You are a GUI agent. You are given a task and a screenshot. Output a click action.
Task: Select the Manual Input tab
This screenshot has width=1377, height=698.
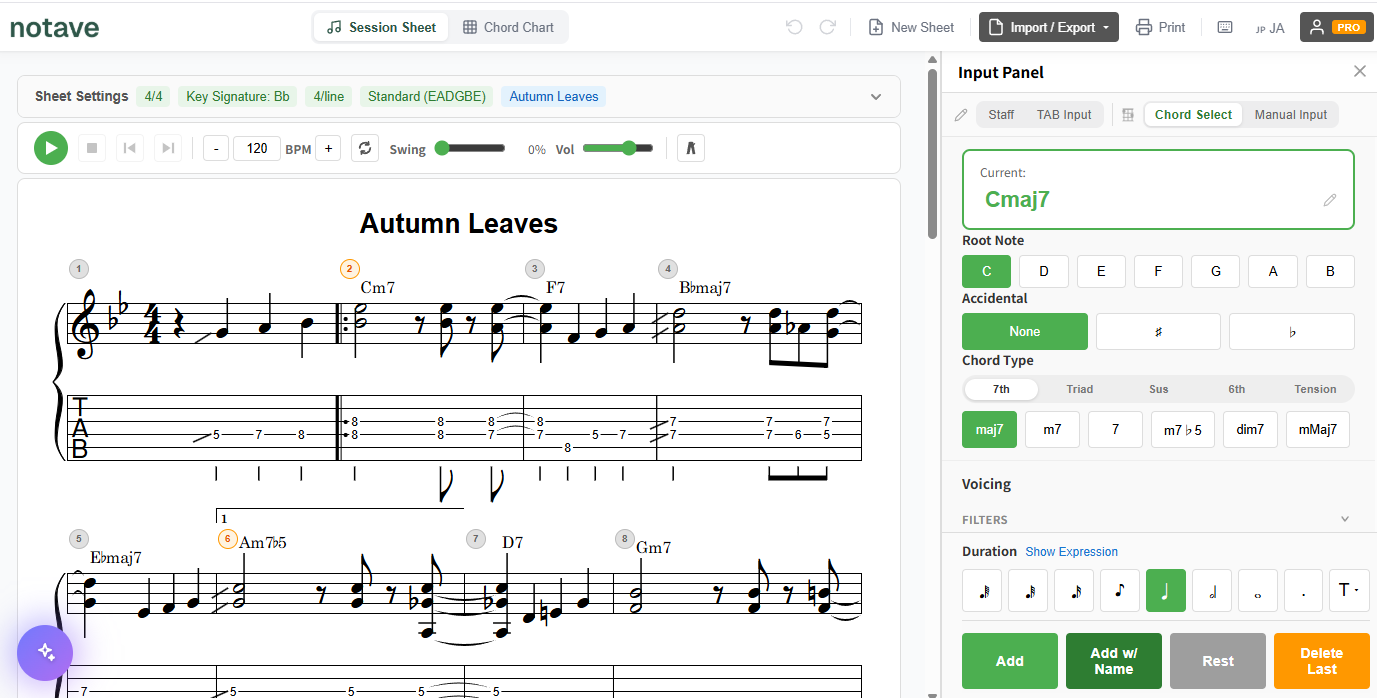1291,114
